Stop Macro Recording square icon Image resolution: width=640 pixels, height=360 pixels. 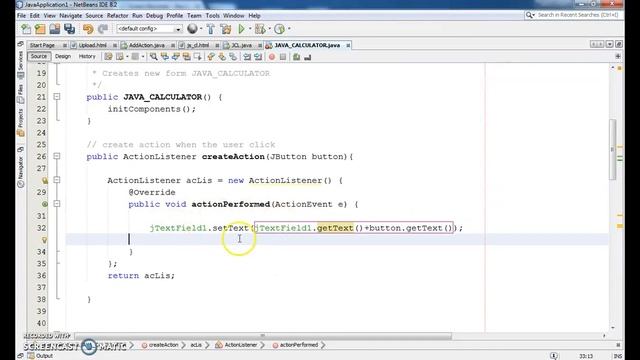tap(283, 57)
